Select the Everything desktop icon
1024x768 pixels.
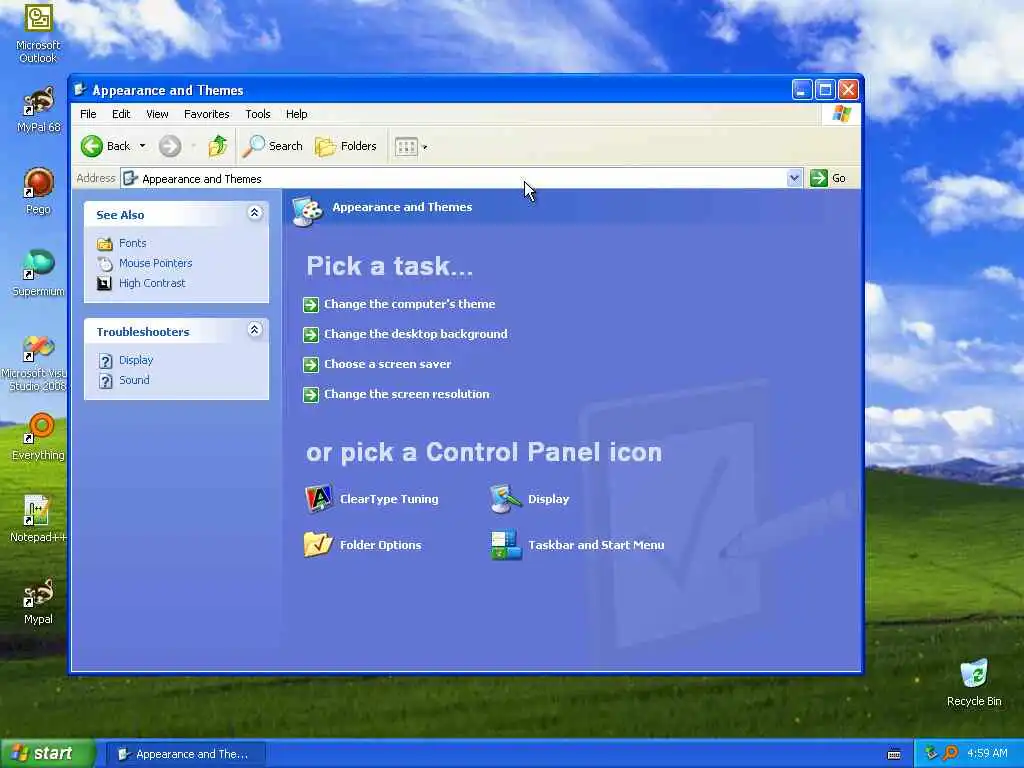[38, 437]
